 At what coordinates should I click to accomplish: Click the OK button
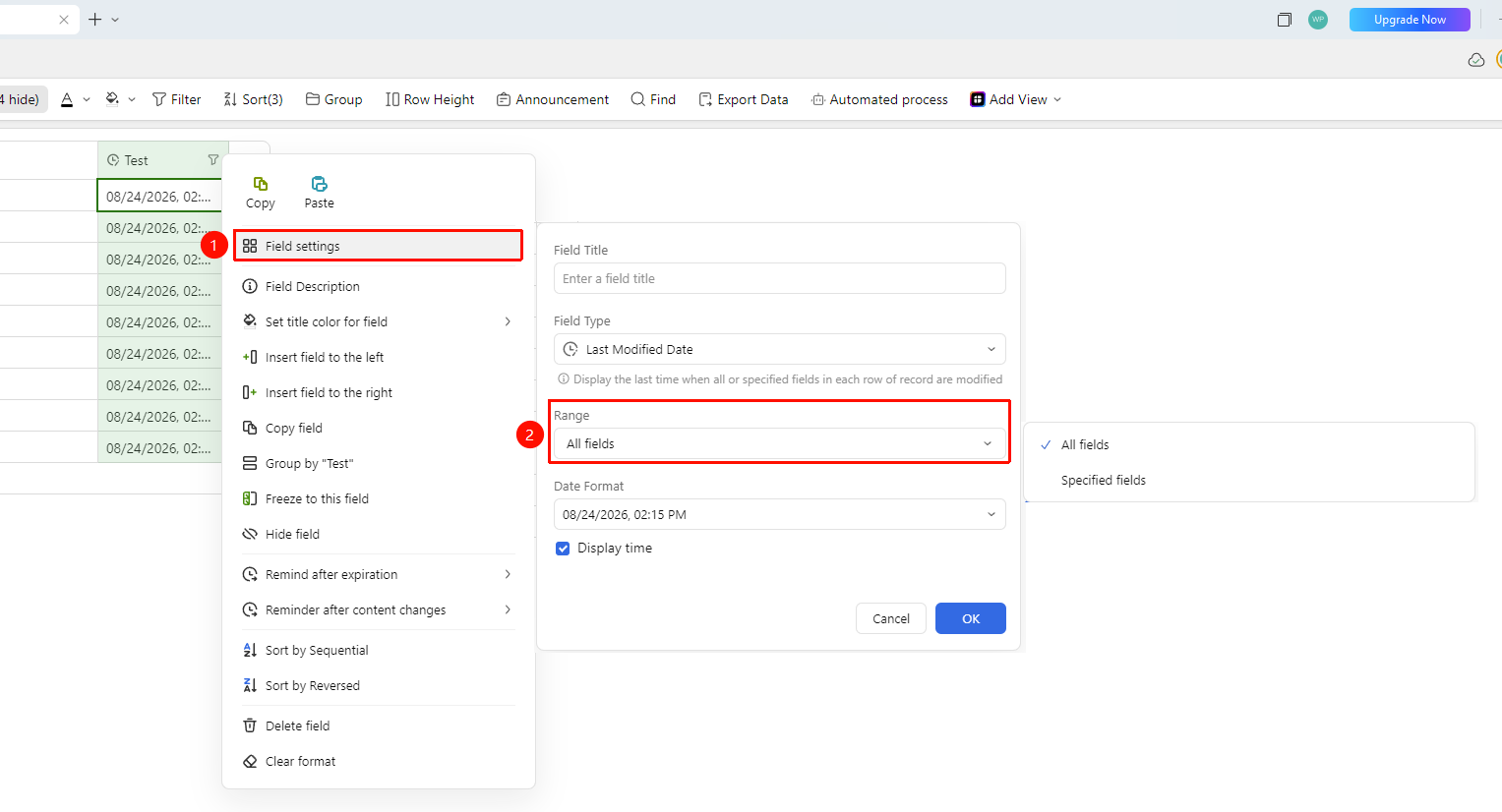click(x=971, y=618)
